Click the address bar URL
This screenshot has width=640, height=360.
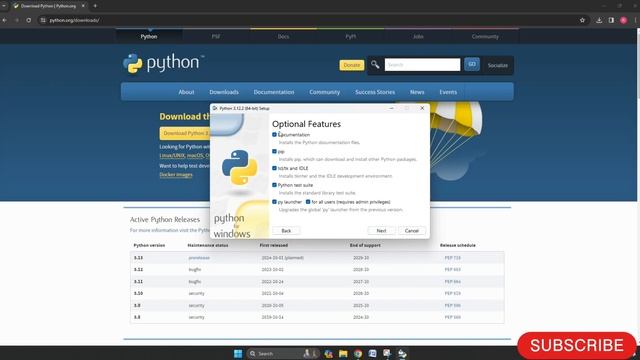coord(74,20)
